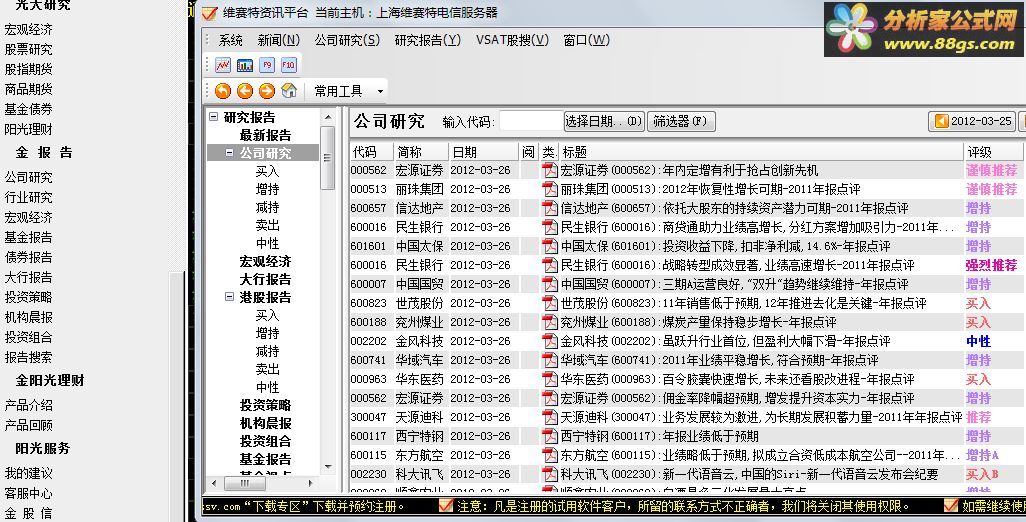1026x522 pixels.
Task: Click the 筛选器(F) button
Action: 681,121
